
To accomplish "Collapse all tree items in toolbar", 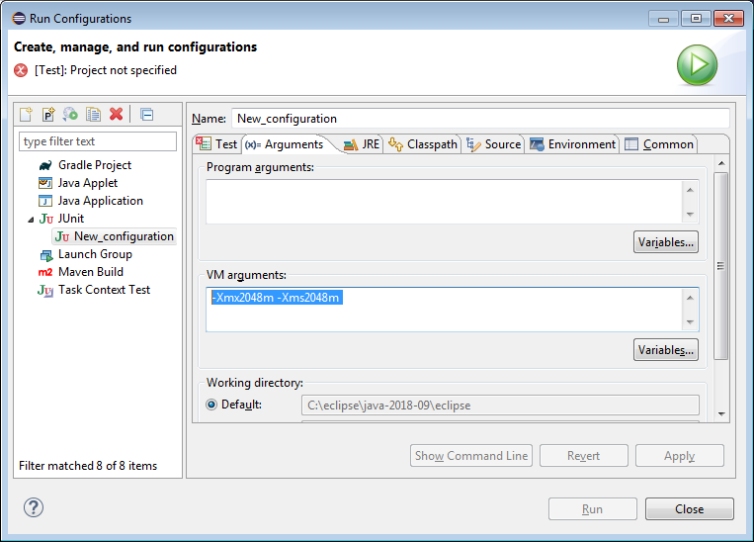I will coord(146,115).
